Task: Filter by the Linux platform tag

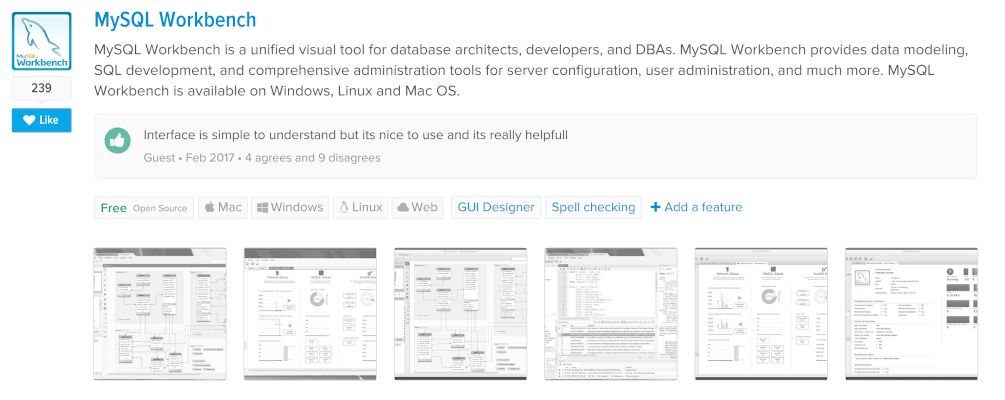Action: [x=360, y=208]
